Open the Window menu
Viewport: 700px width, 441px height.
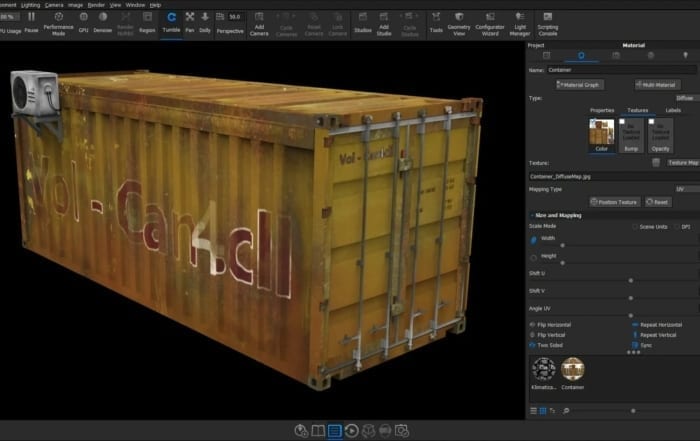135,5
